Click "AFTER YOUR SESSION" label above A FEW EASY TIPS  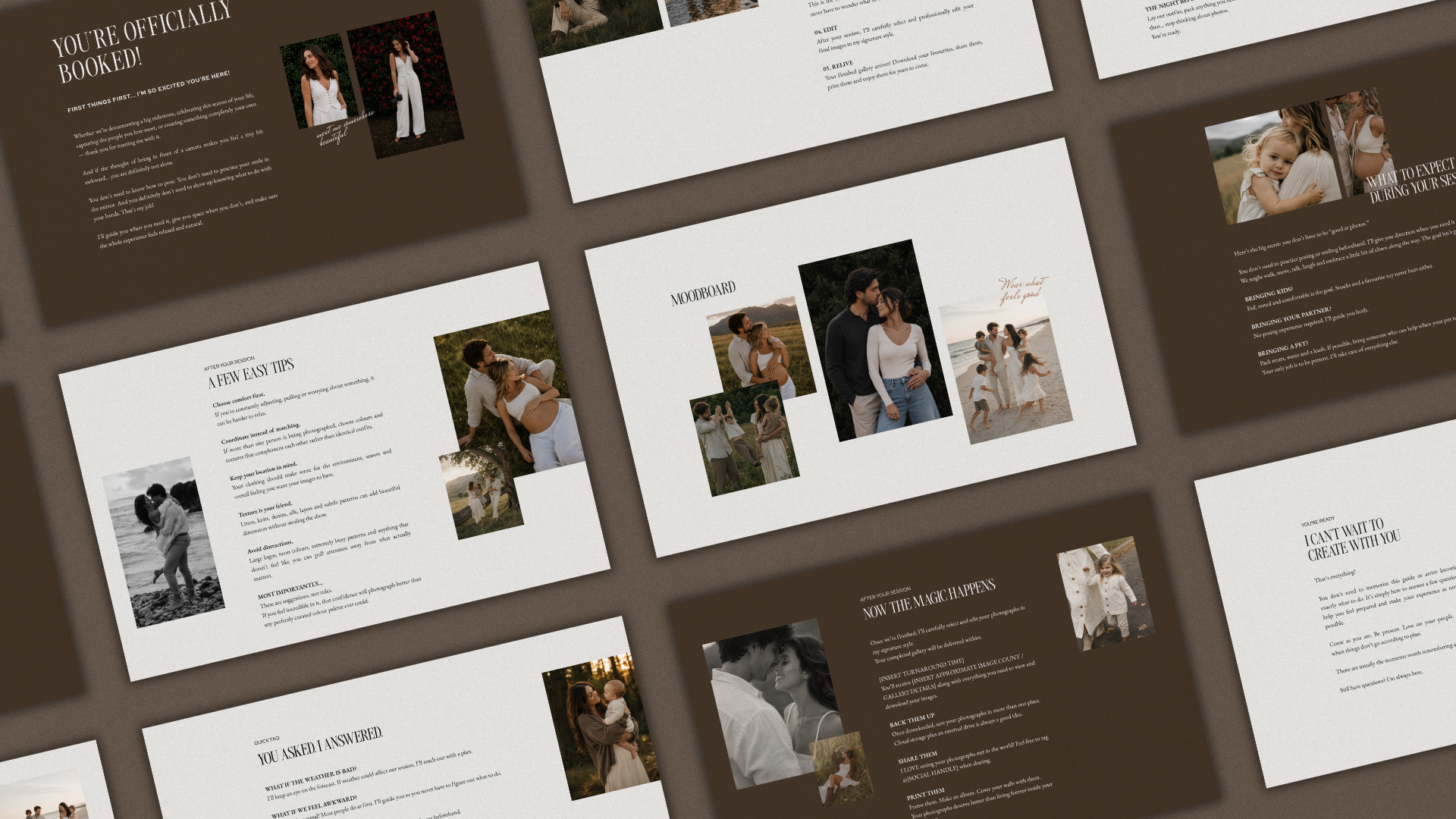pos(229,362)
